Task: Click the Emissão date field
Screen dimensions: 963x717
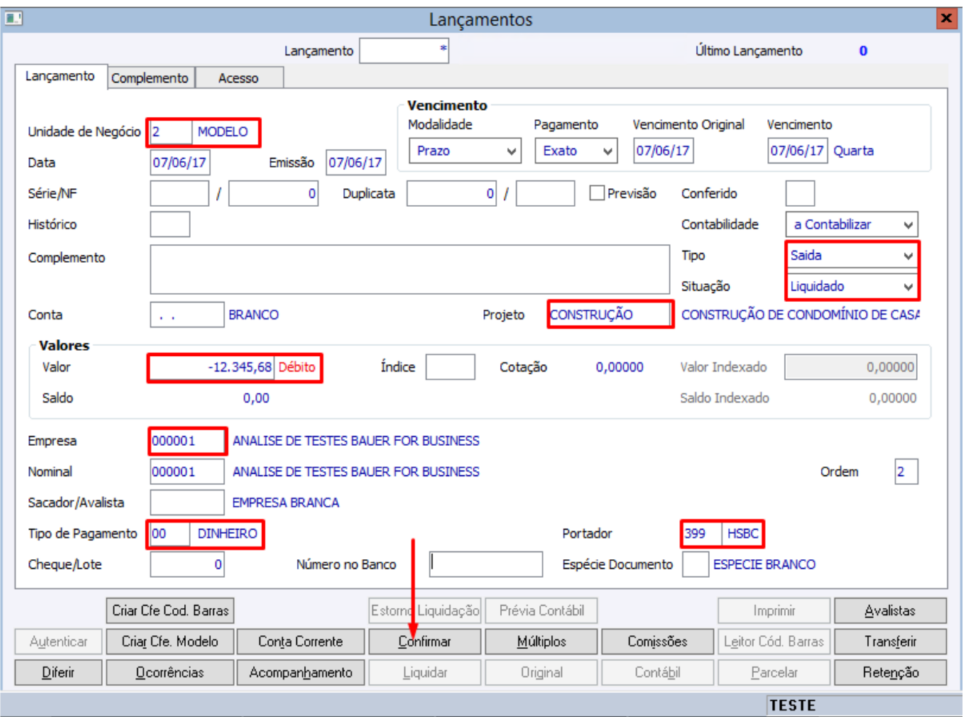Action: [356, 163]
